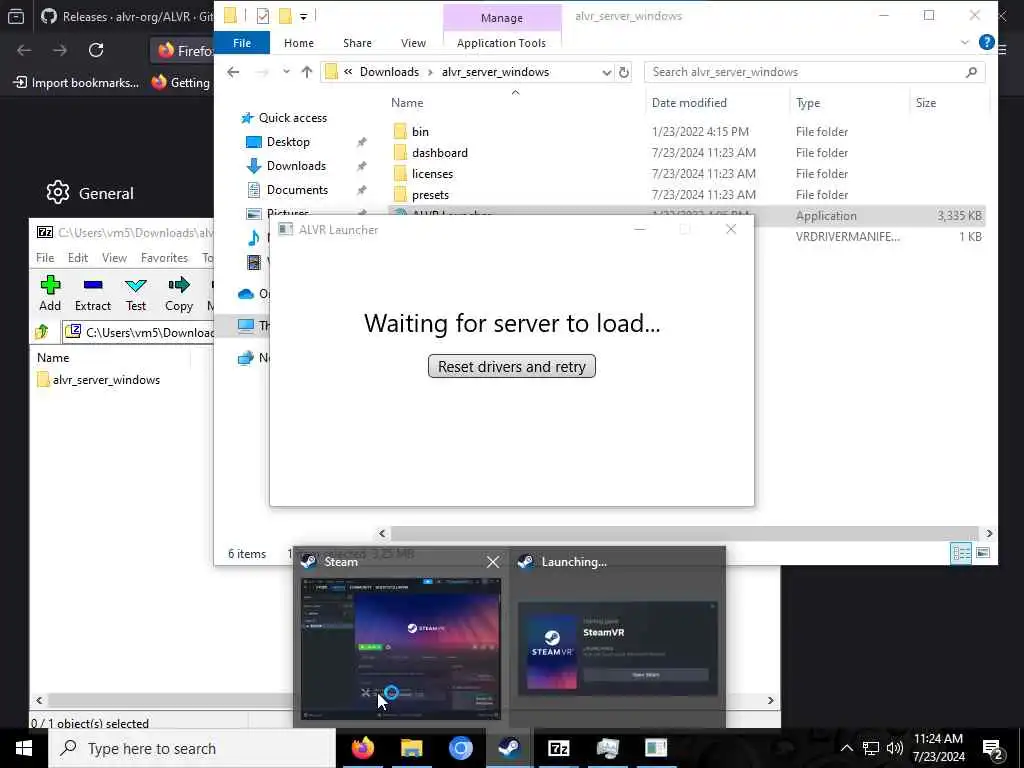1024x768 pixels.
Task: Close the Steam preview thumbnail
Action: click(x=493, y=562)
